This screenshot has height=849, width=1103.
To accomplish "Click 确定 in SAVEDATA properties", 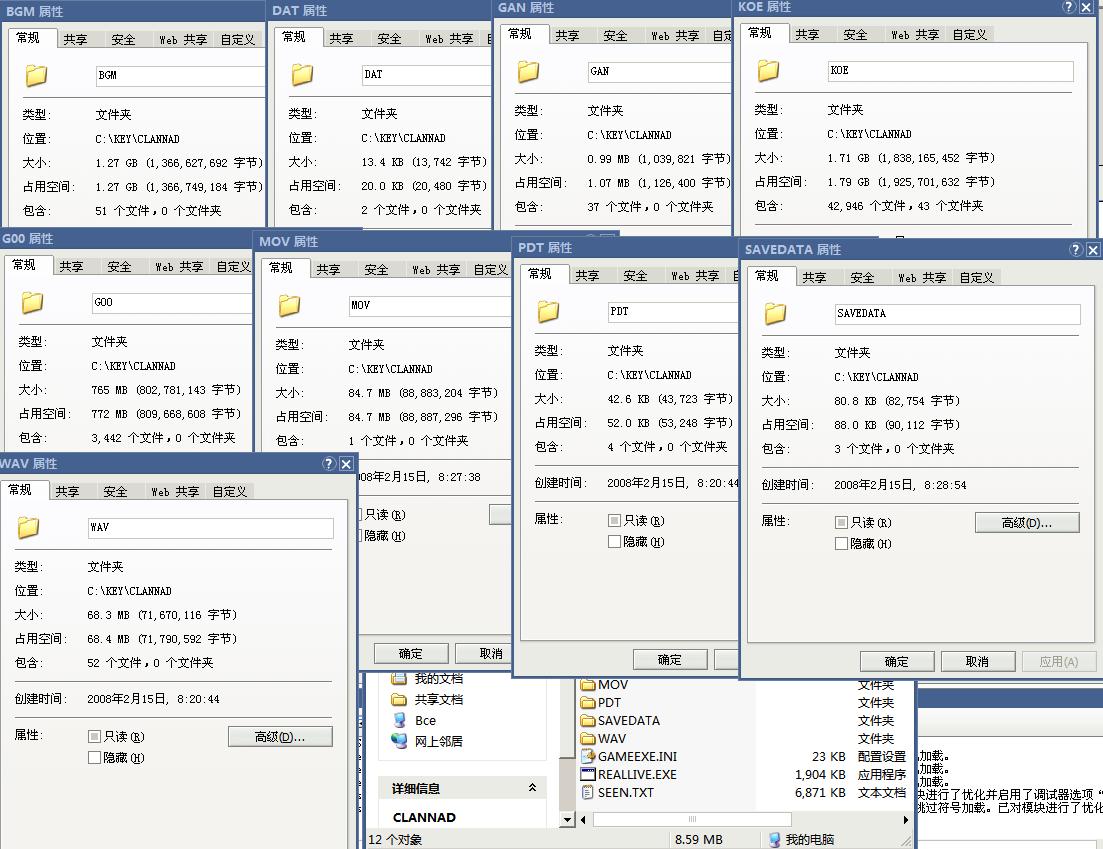I will (897, 662).
